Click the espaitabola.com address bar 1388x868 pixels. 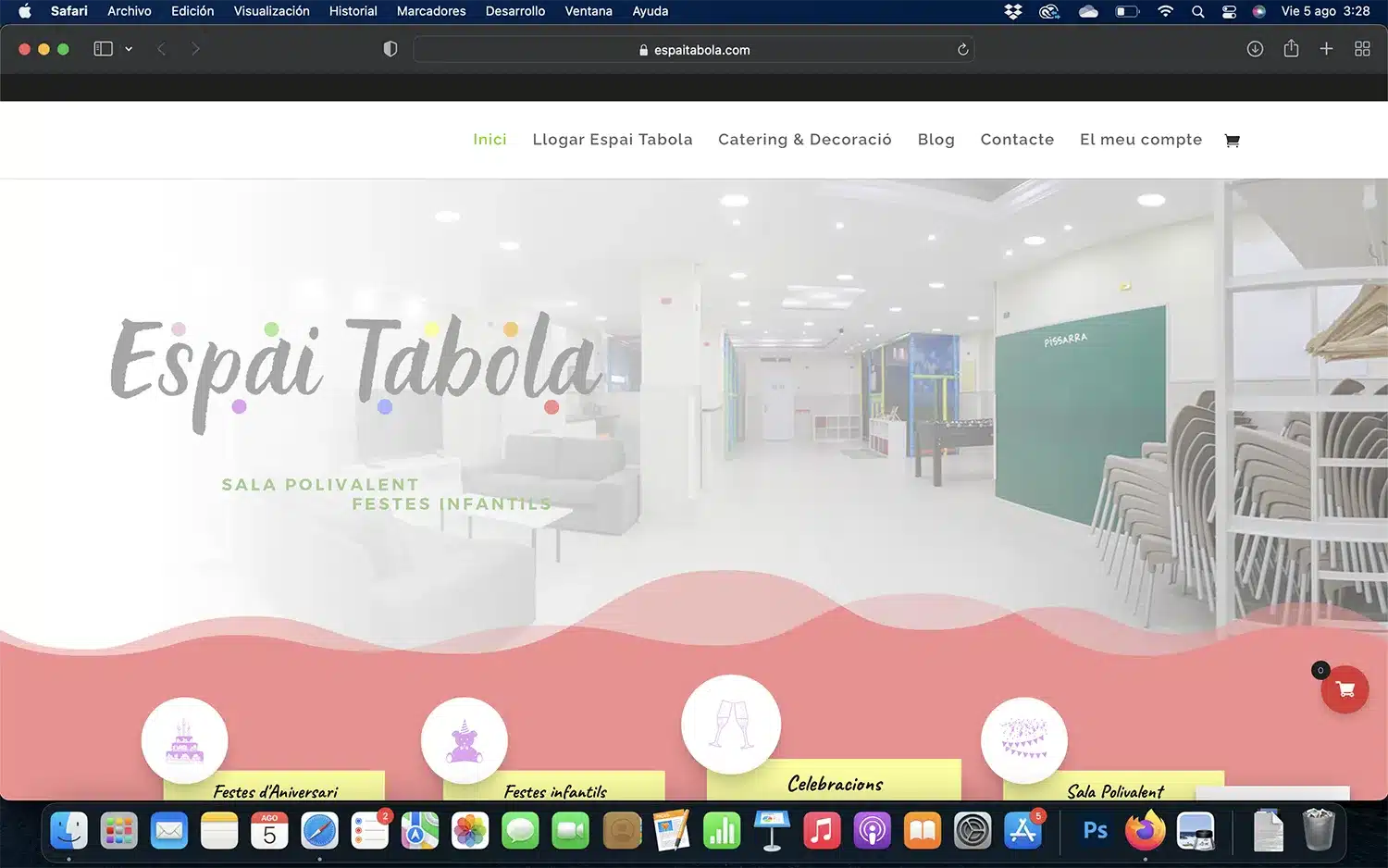tap(694, 50)
